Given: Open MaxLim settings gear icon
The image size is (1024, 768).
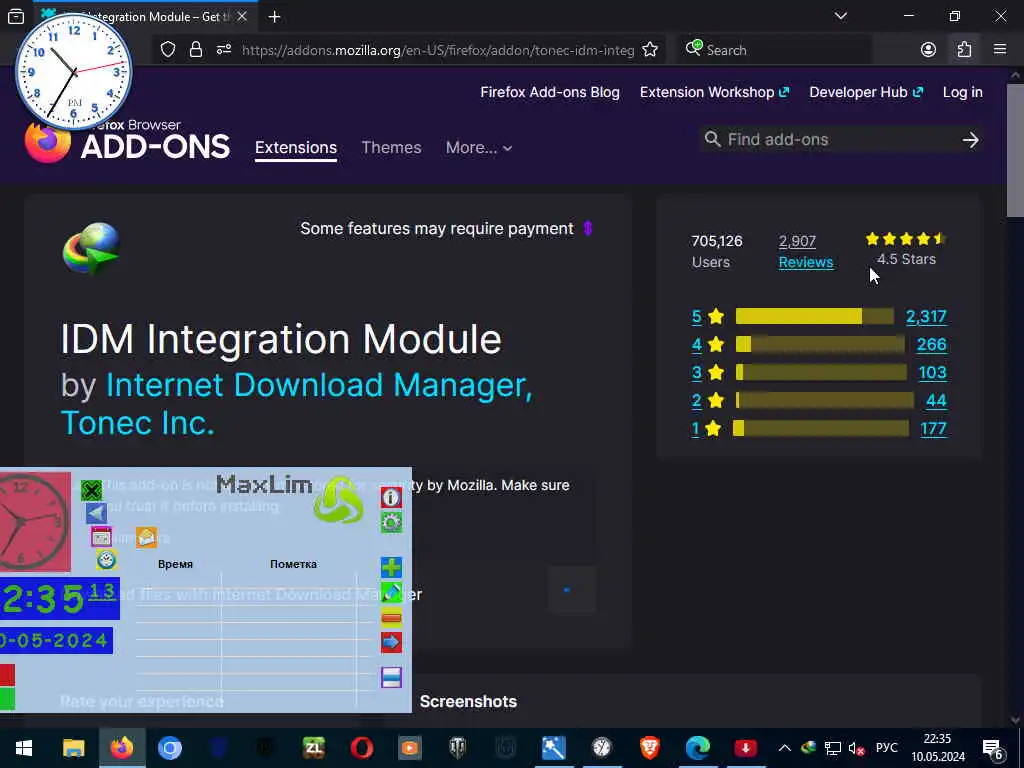Looking at the screenshot, I should pos(391,522).
